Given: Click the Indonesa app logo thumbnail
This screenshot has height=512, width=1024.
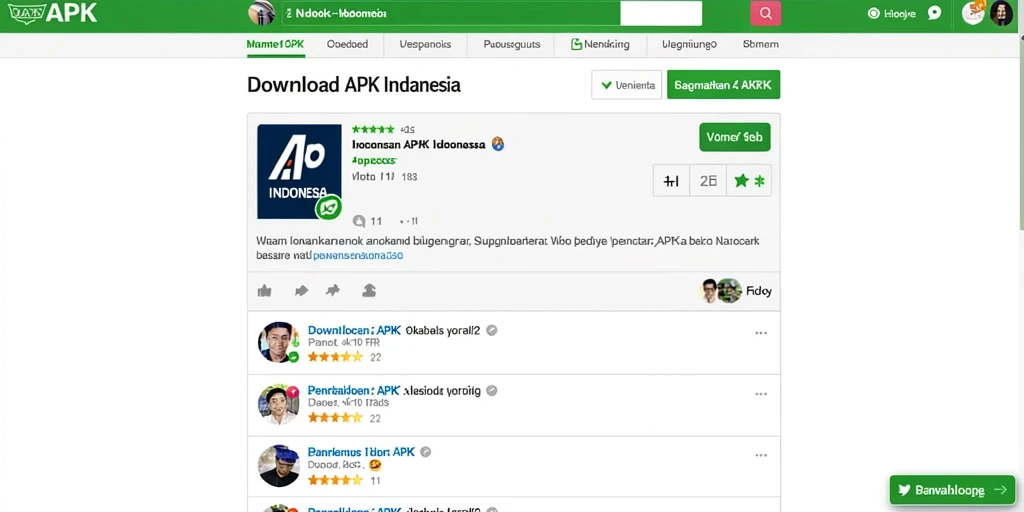Looking at the screenshot, I should 299,171.
